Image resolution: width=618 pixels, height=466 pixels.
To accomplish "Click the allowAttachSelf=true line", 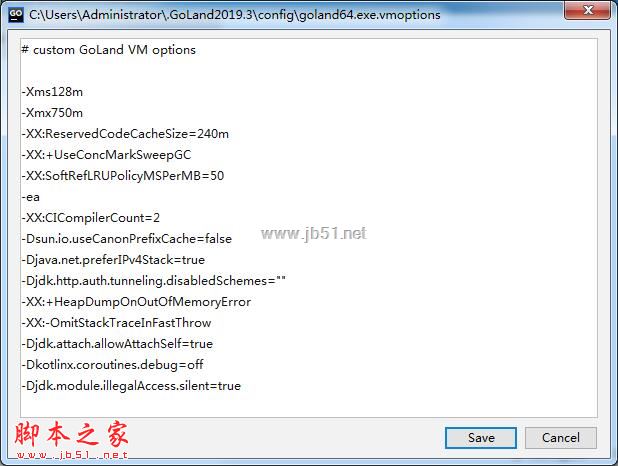I will [117, 344].
